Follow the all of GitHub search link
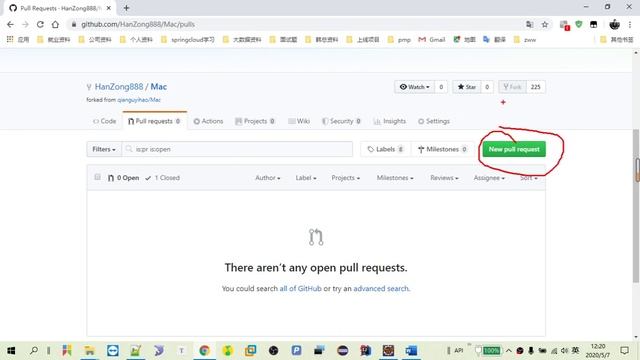The width and height of the screenshot is (640, 360). click(x=300, y=289)
